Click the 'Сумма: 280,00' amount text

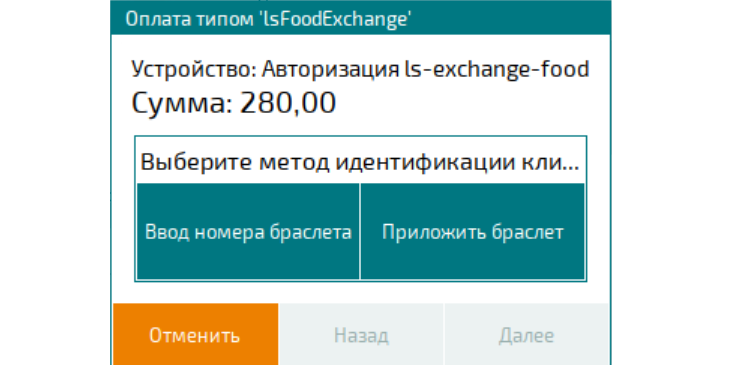coord(233,103)
